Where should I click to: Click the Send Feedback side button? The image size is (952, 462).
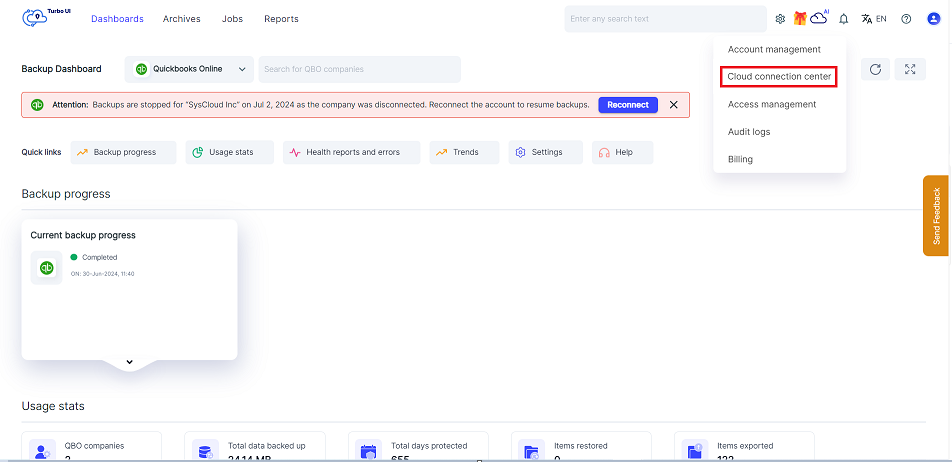tap(936, 215)
